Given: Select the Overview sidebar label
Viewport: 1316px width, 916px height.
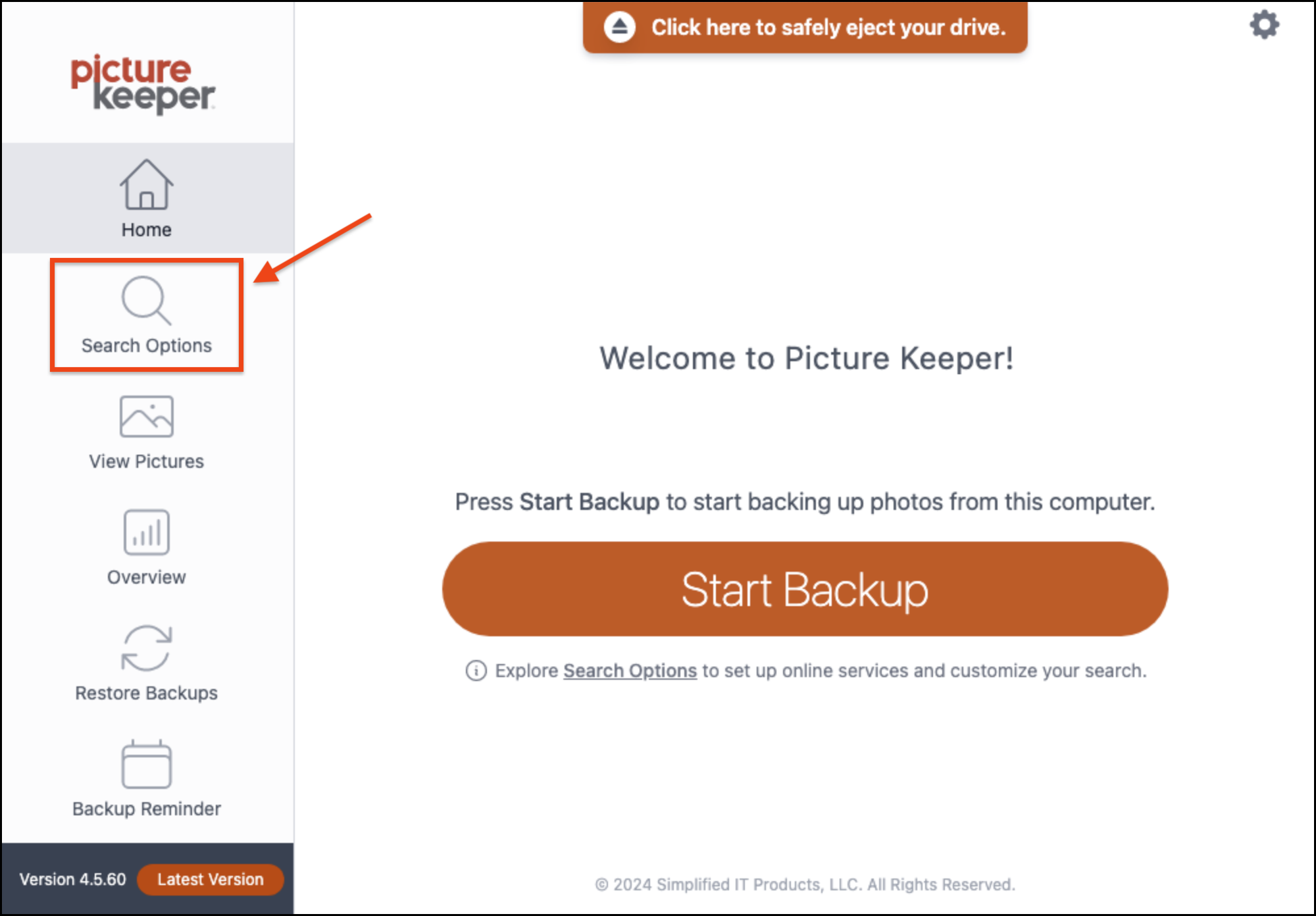Looking at the screenshot, I should pyautogui.click(x=146, y=577).
